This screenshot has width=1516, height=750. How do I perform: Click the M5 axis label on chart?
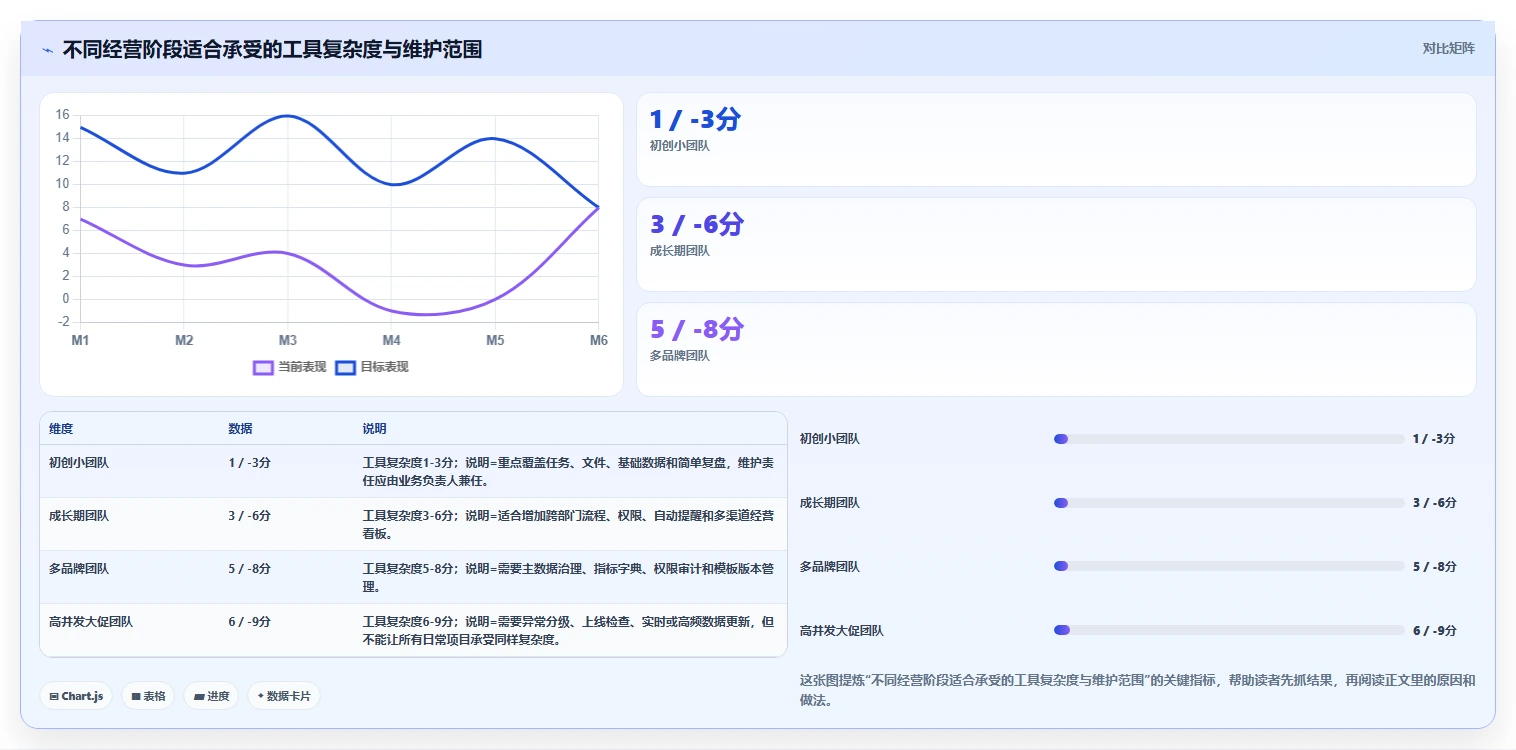pyautogui.click(x=495, y=341)
